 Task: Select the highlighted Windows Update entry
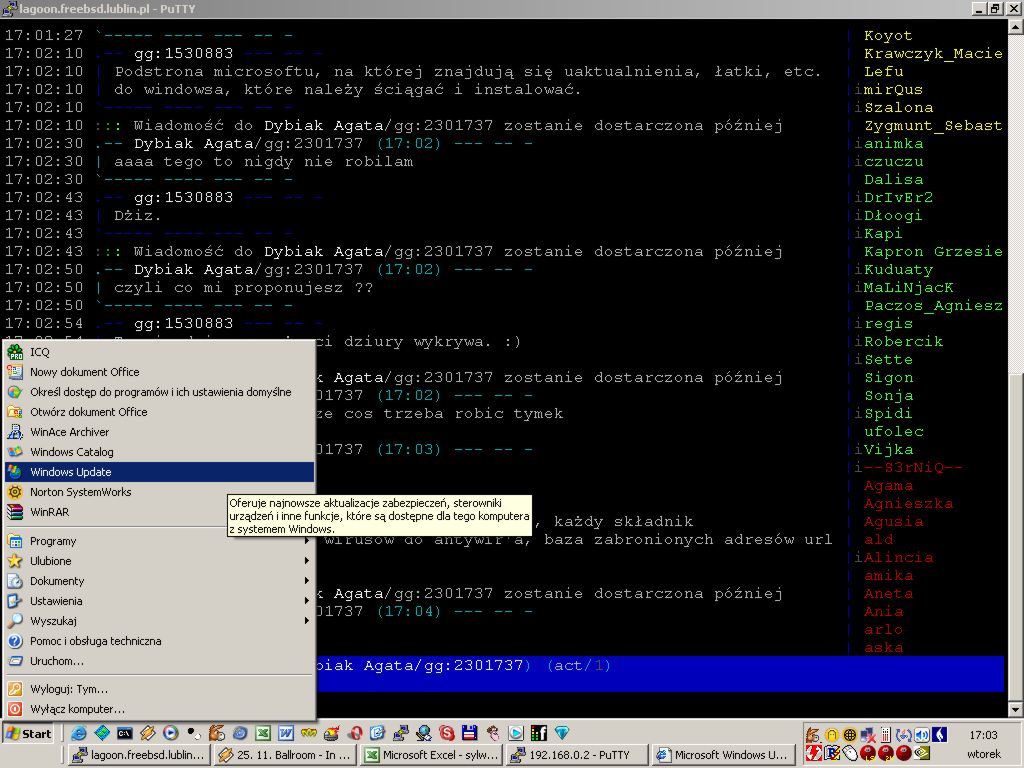click(x=159, y=472)
